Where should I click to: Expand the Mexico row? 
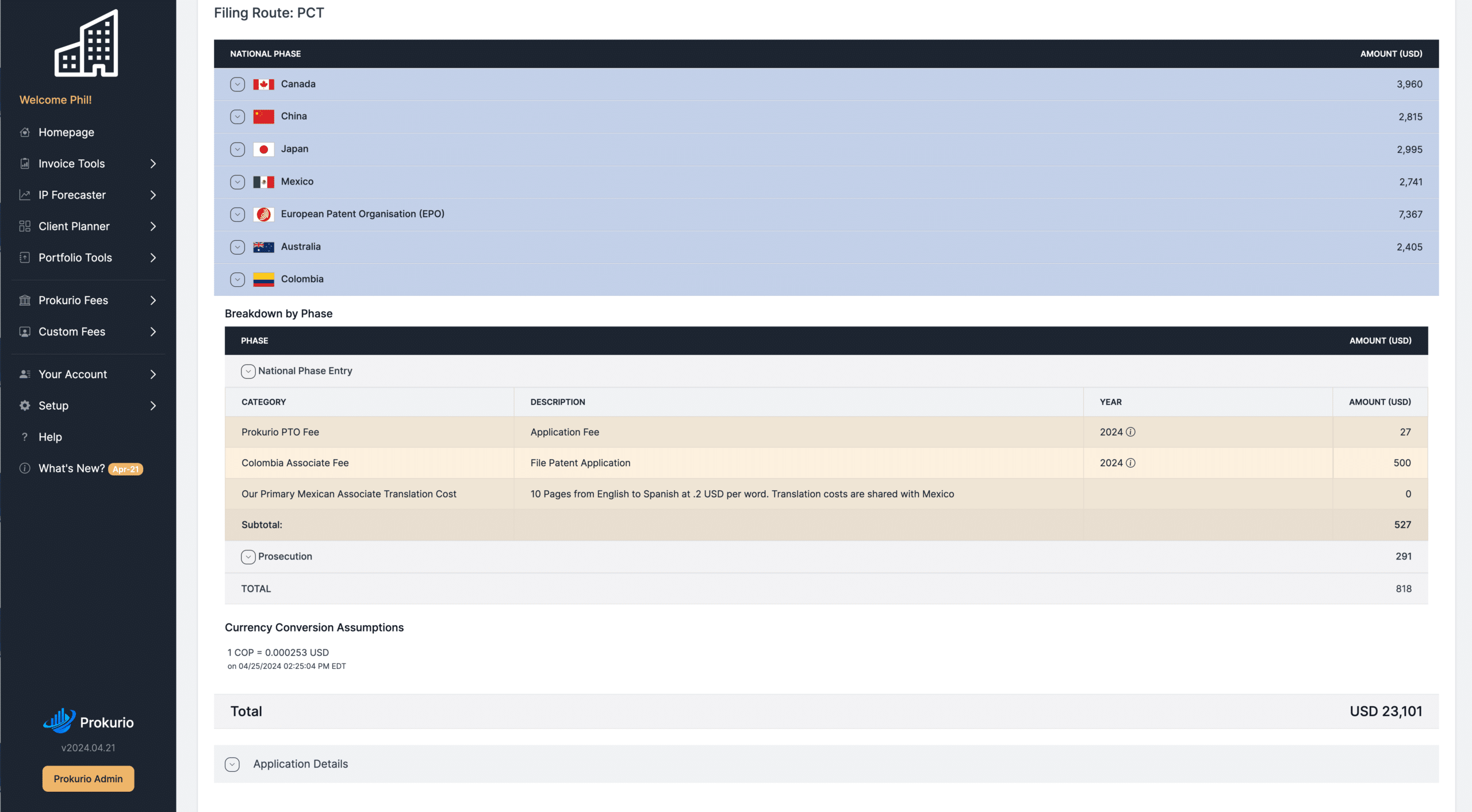[x=237, y=182]
